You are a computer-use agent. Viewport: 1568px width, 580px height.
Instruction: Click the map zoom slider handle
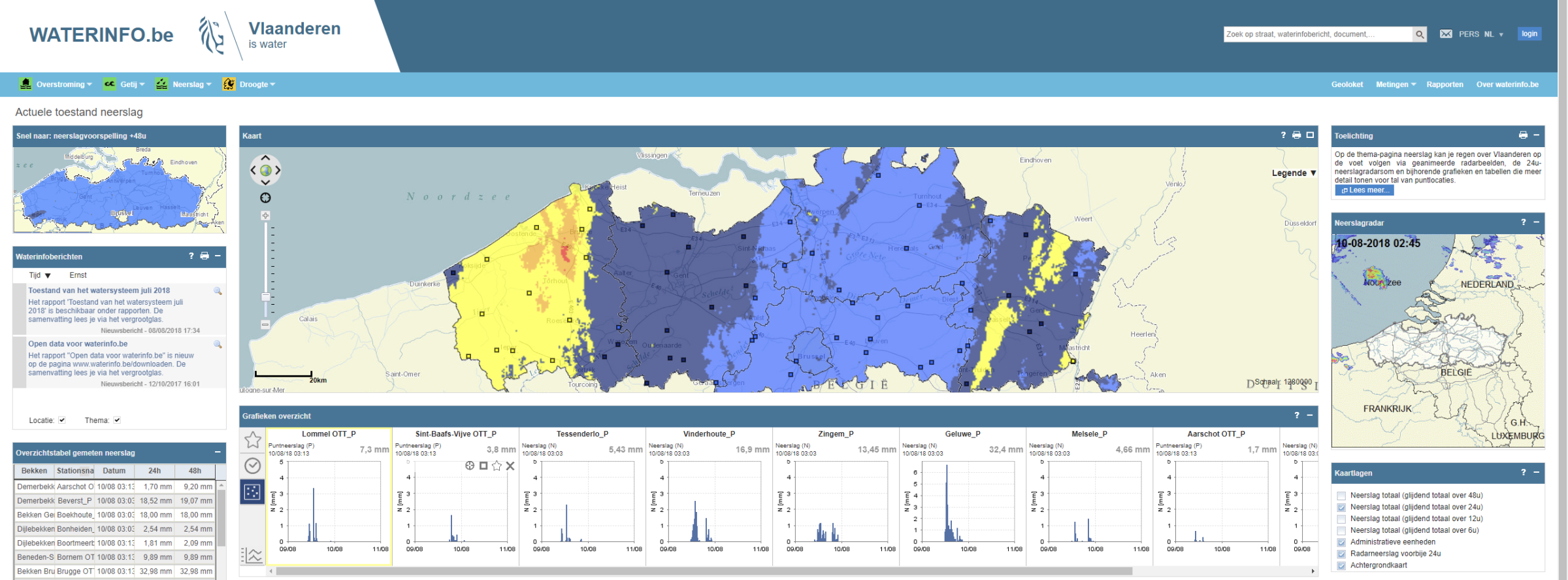click(x=265, y=297)
